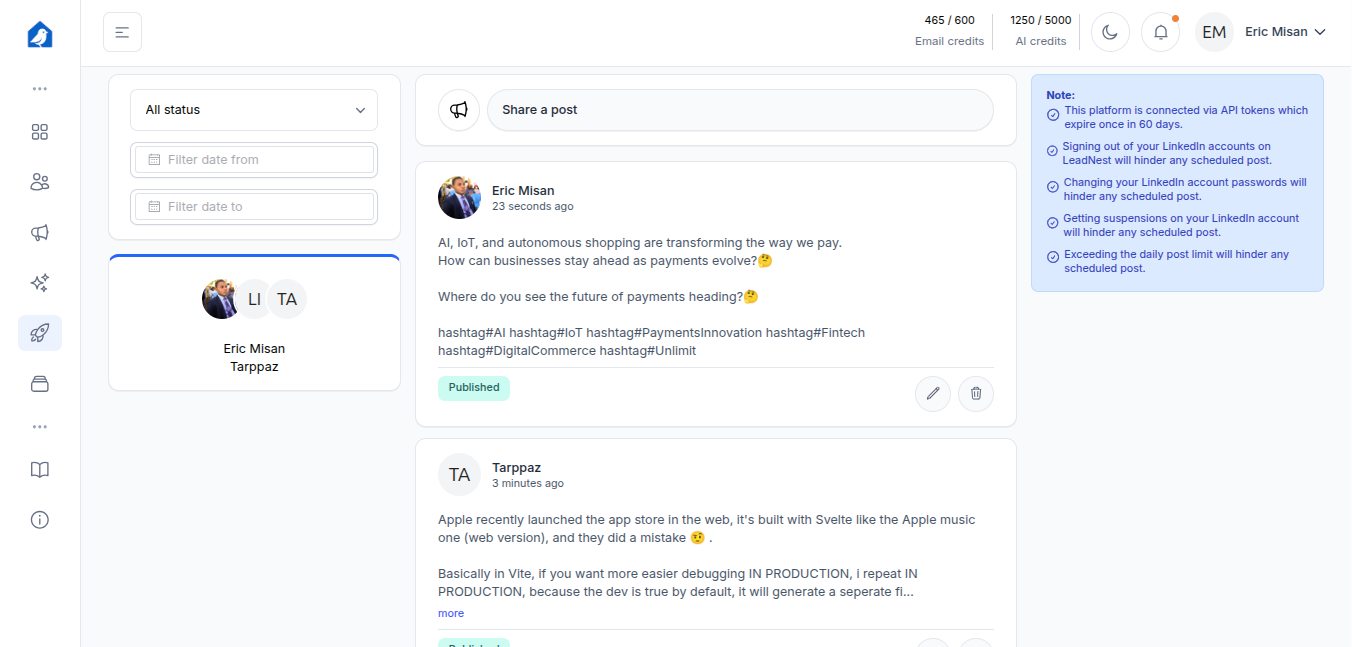
Task: Click the Filter date to field
Action: pyautogui.click(x=254, y=207)
